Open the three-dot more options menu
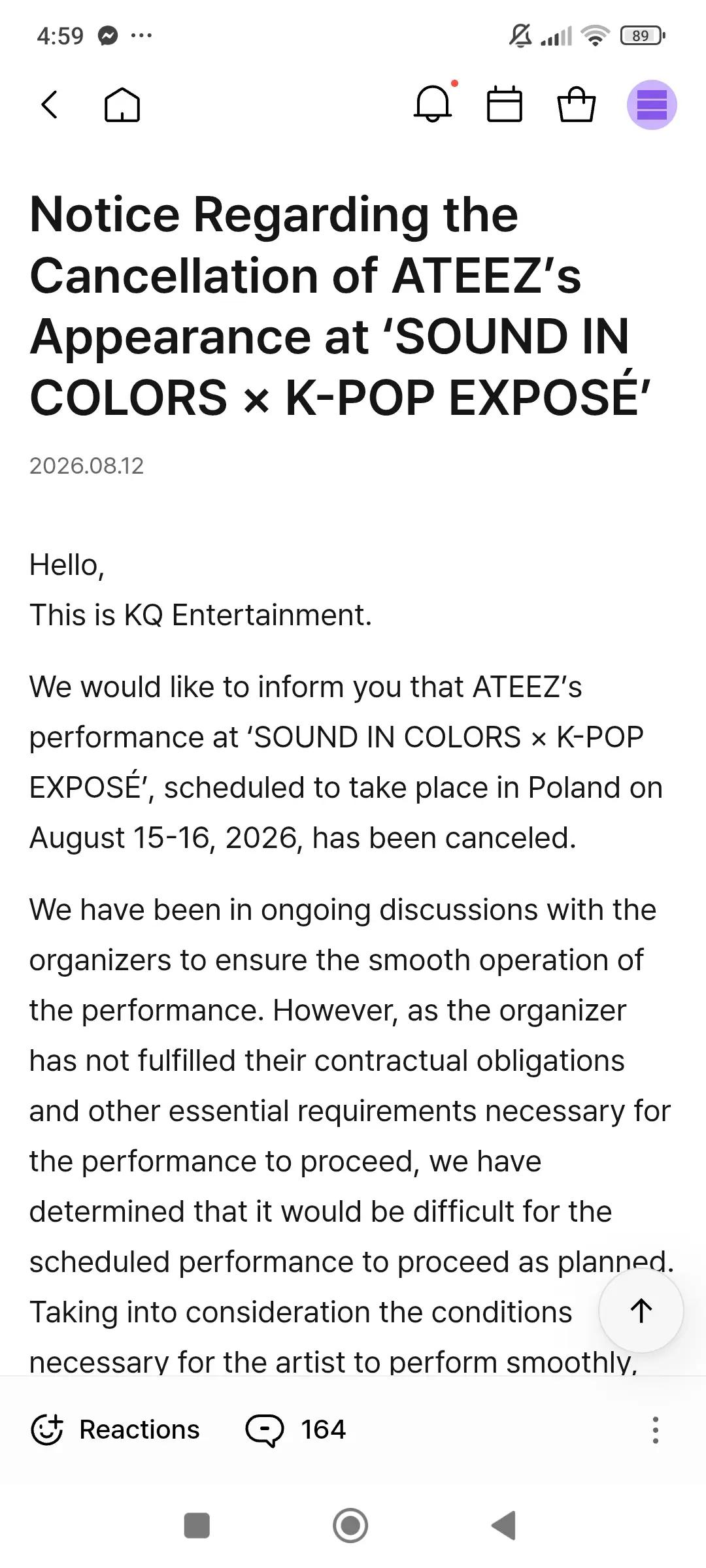Screen dimensions: 706x1568 pos(655,1429)
